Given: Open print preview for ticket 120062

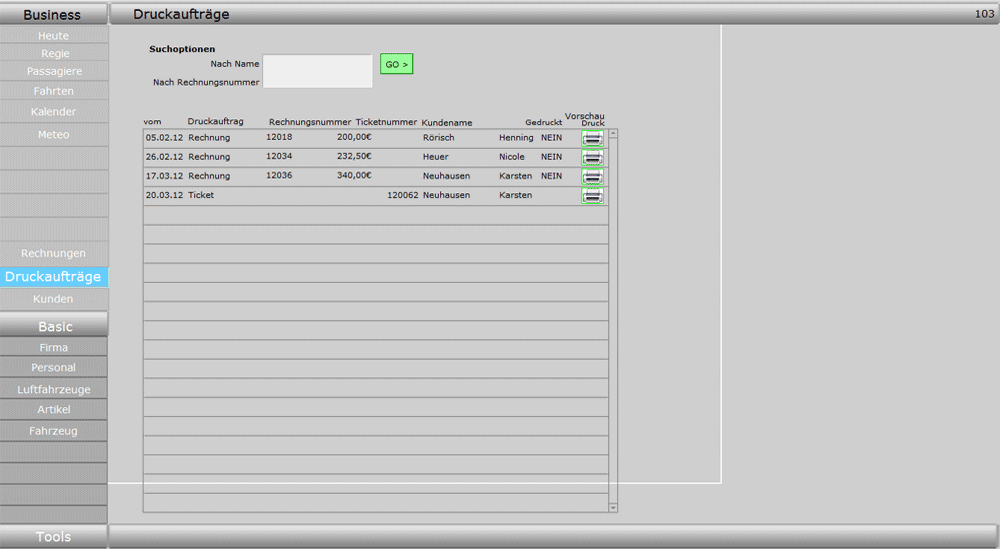Looking at the screenshot, I should coord(593,196).
